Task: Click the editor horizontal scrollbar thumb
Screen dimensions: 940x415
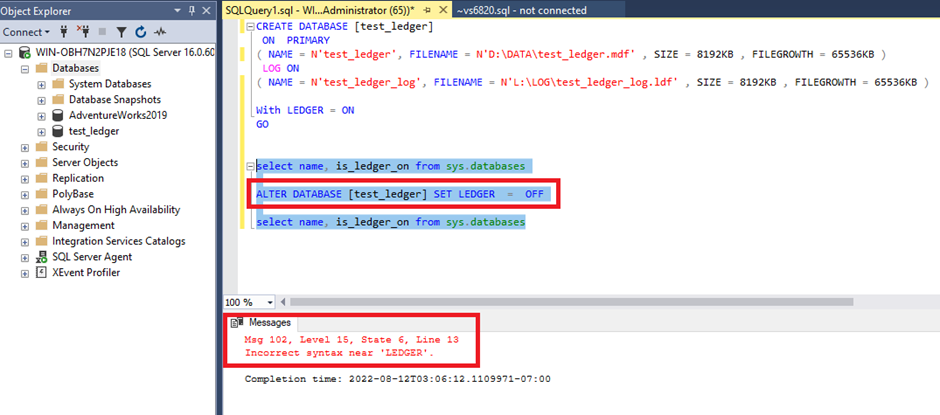Action: click(x=571, y=302)
